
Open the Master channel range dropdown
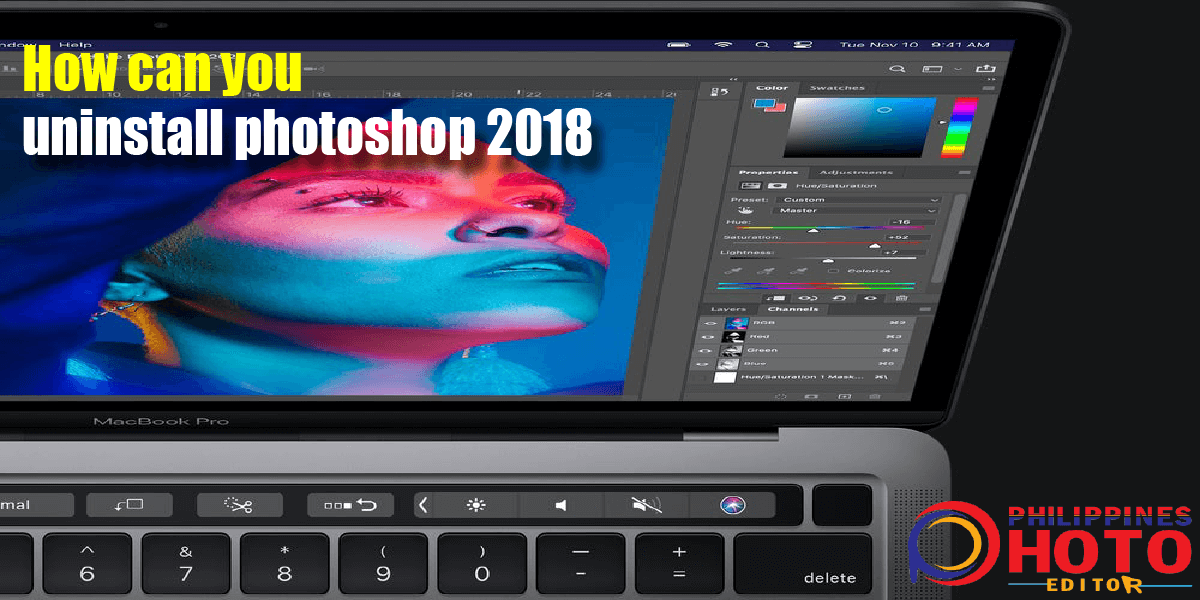pyautogui.click(x=856, y=210)
